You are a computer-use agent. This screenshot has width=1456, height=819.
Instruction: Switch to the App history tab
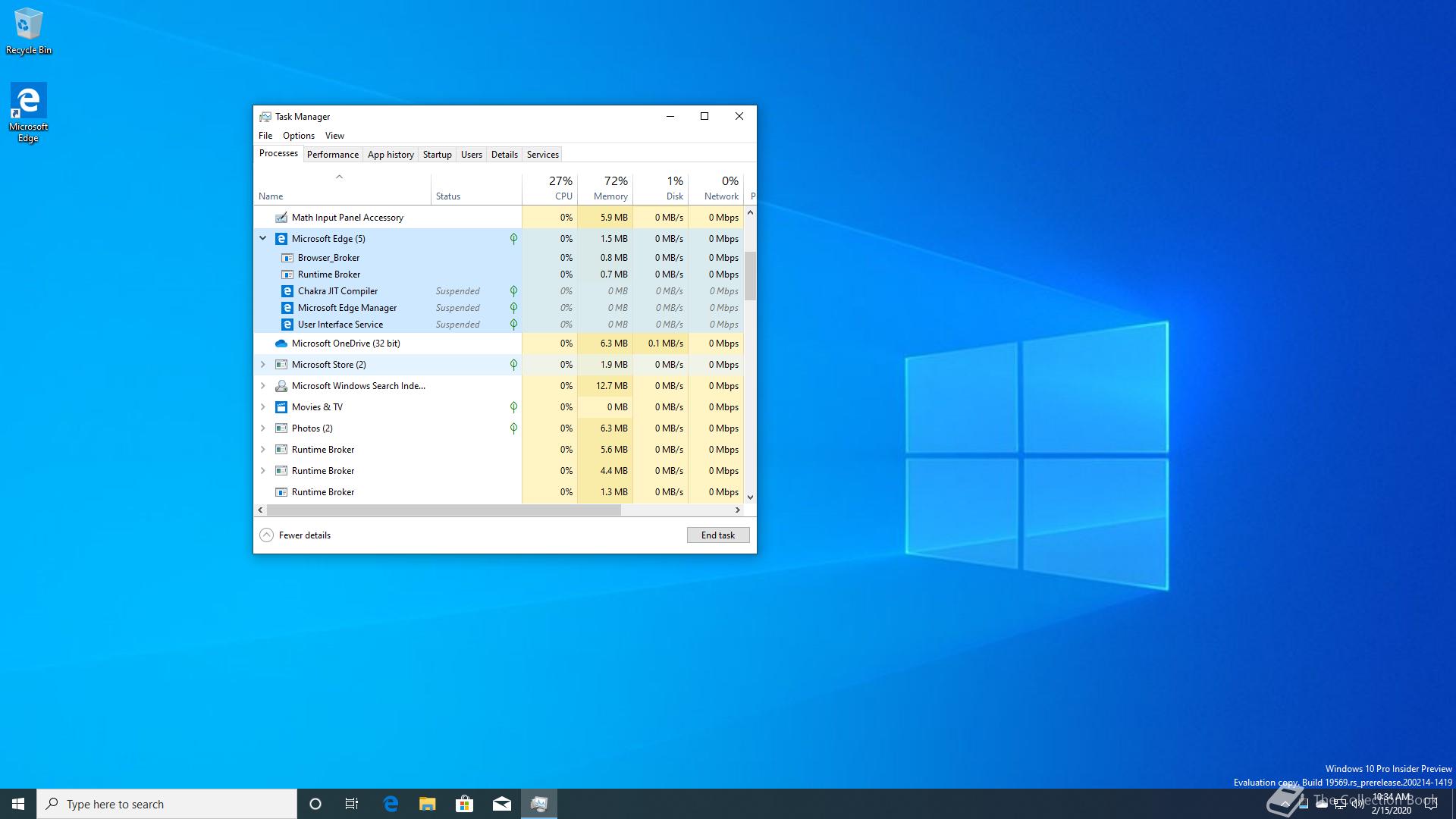[x=391, y=155]
